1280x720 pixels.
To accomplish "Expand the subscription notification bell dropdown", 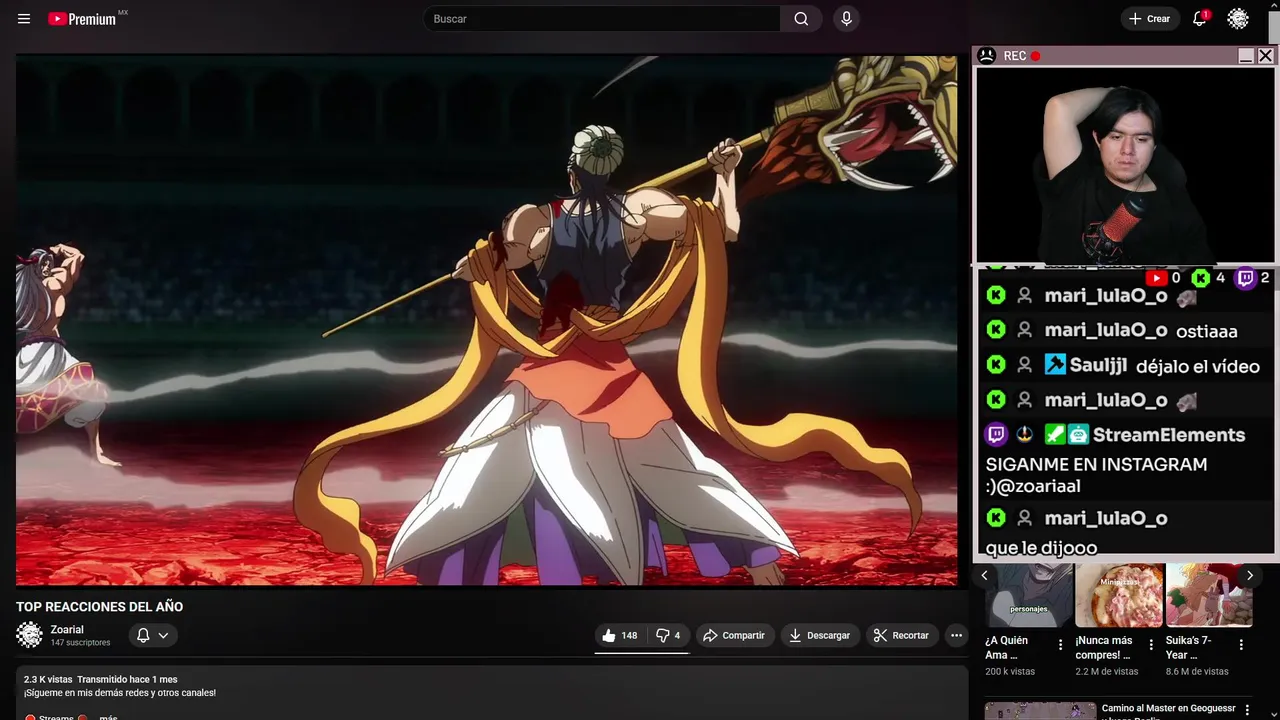I will coord(153,635).
